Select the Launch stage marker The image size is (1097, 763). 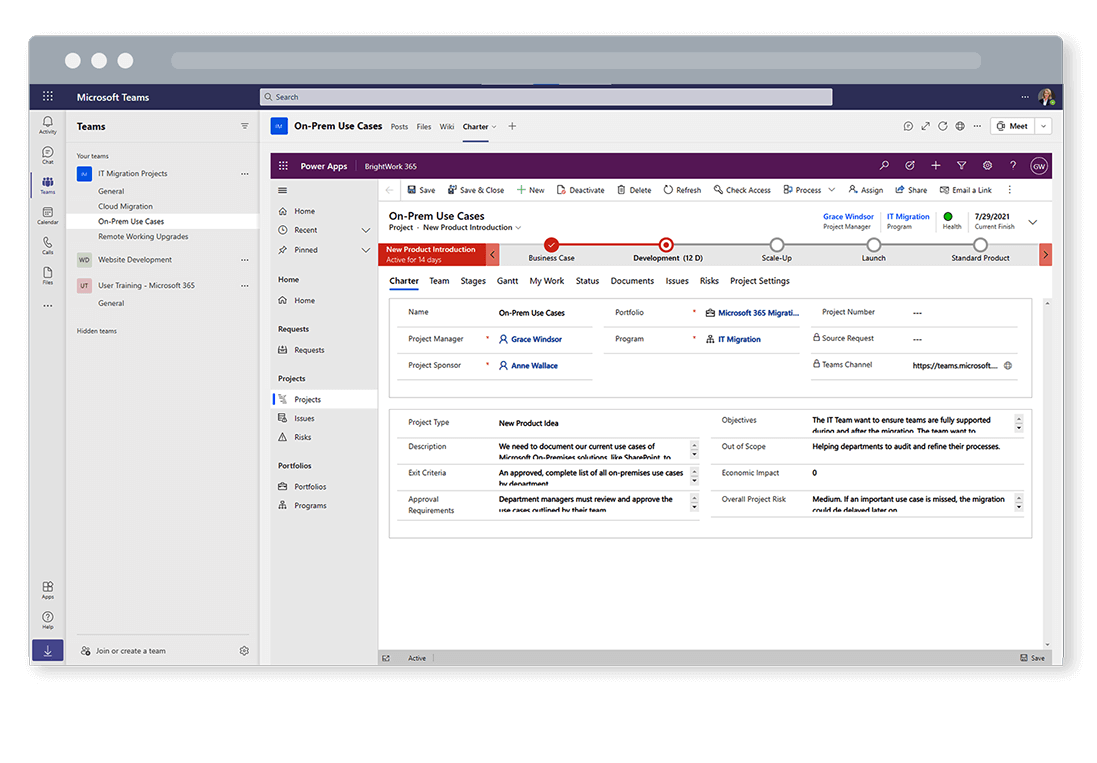point(873,245)
